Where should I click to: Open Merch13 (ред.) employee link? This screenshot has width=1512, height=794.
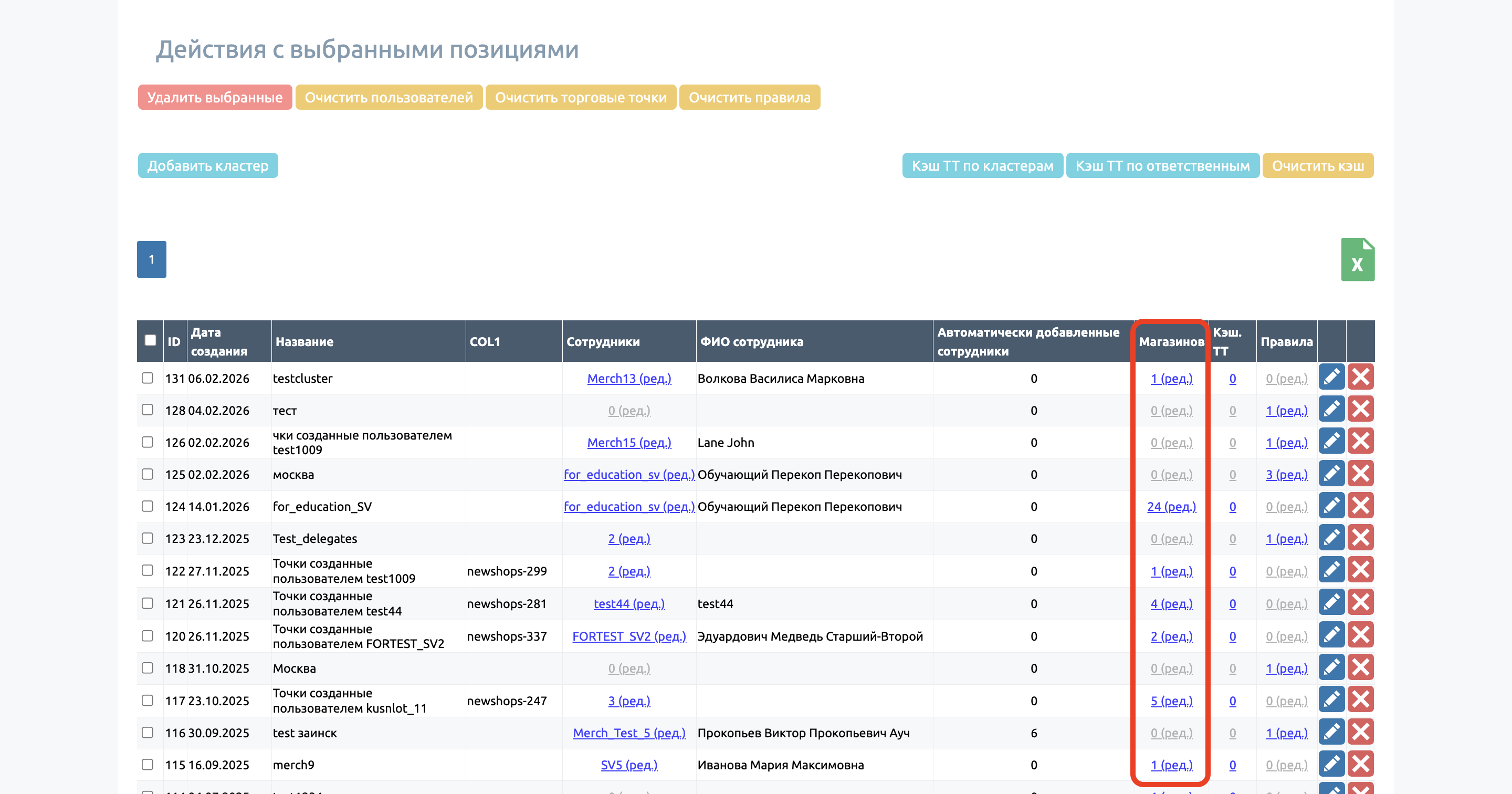tap(628, 378)
